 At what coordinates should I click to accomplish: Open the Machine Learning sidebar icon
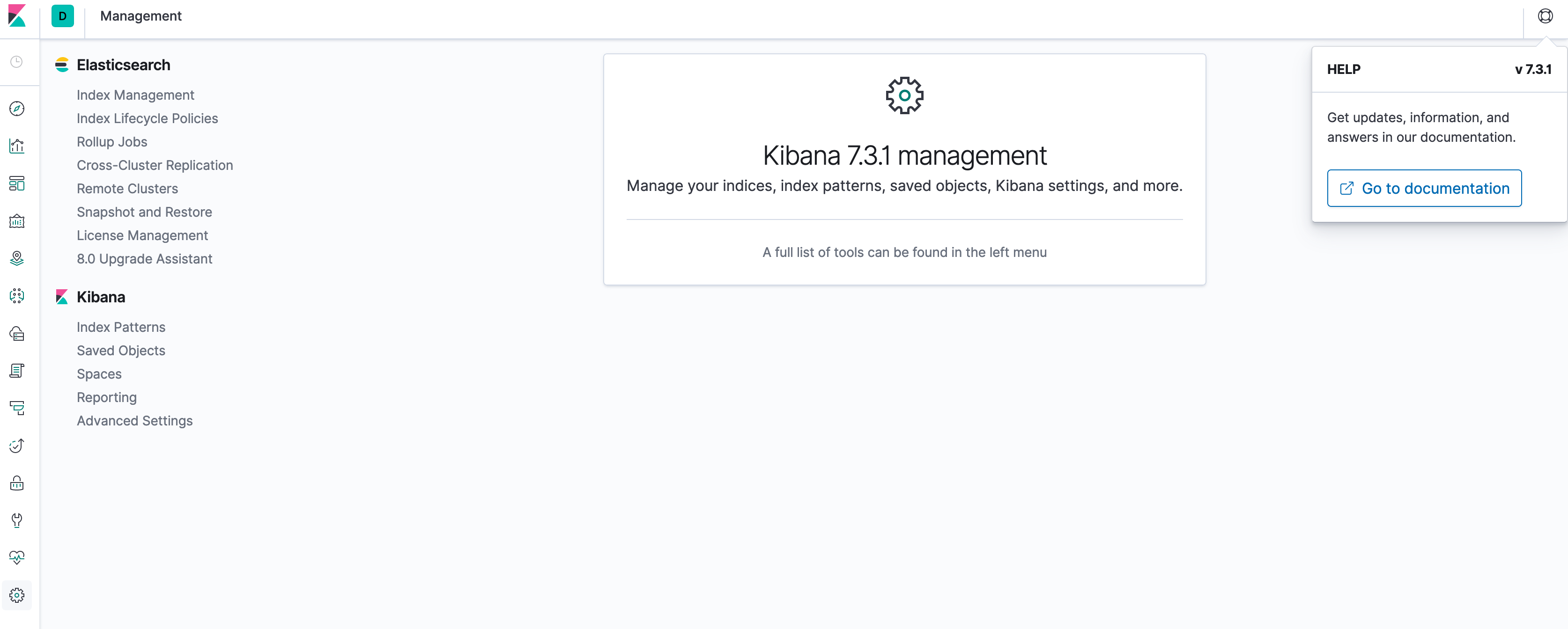(17, 296)
